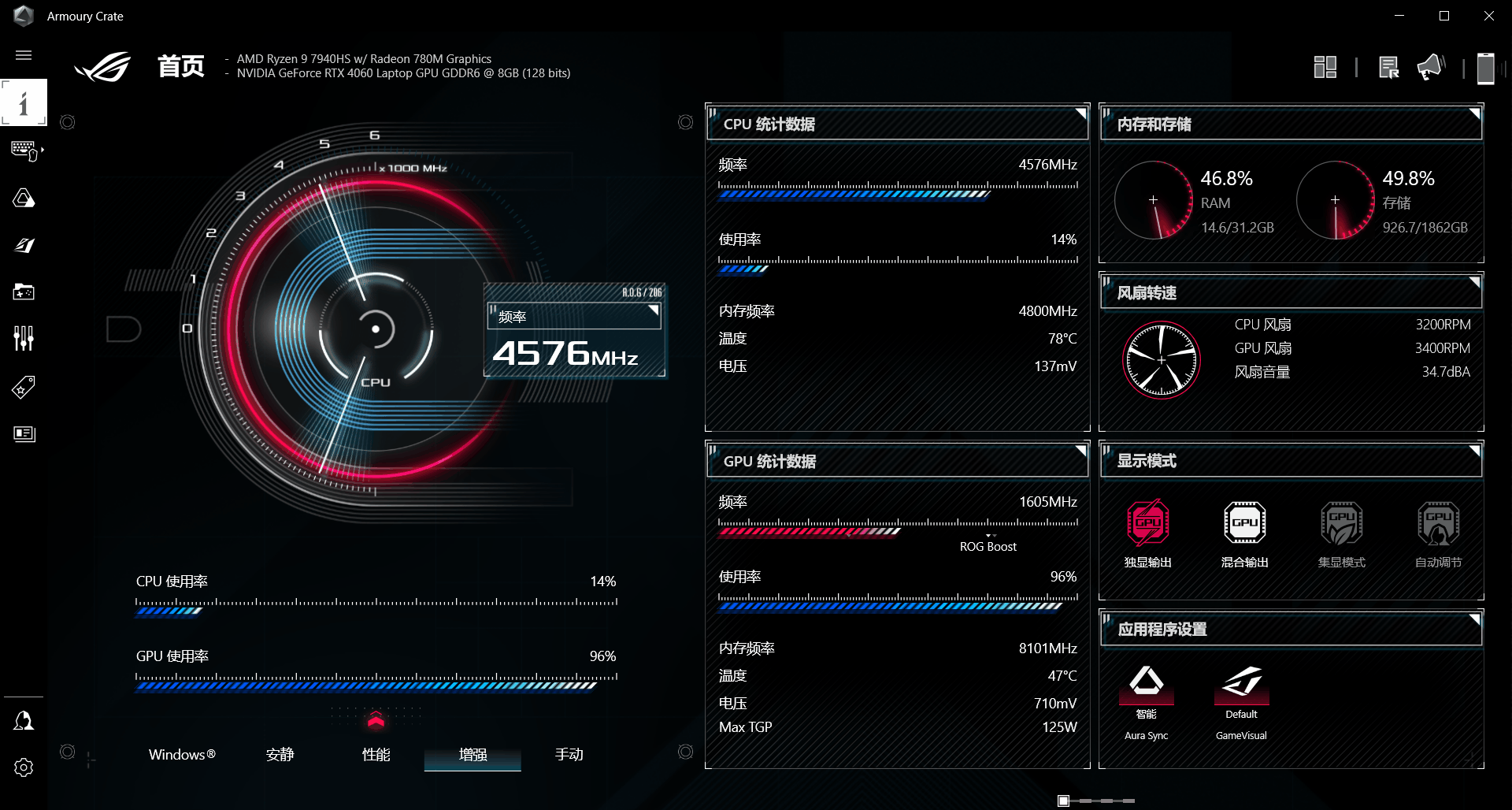Maximize the Armoury Crate window
The height and width of the screenshot is (810, 1512).
point(1444,16)
